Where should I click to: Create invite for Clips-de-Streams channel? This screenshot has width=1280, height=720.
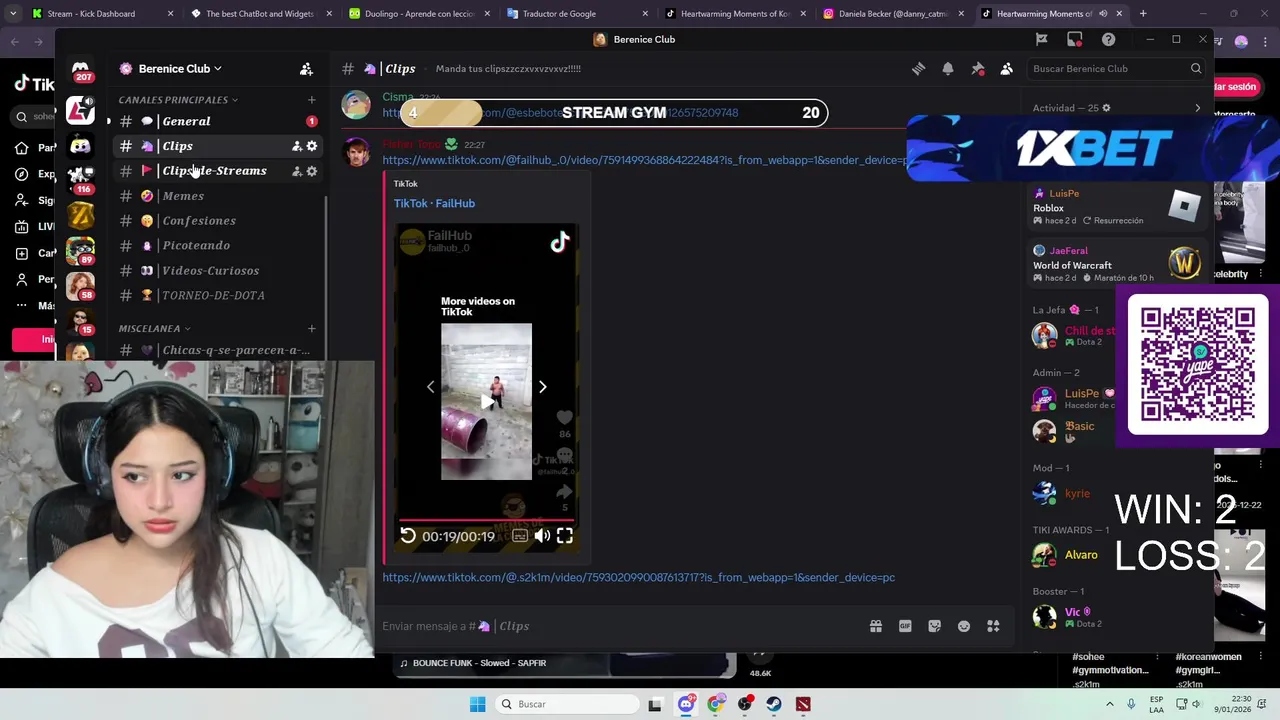pyautogui.click(x=297, y=171)
